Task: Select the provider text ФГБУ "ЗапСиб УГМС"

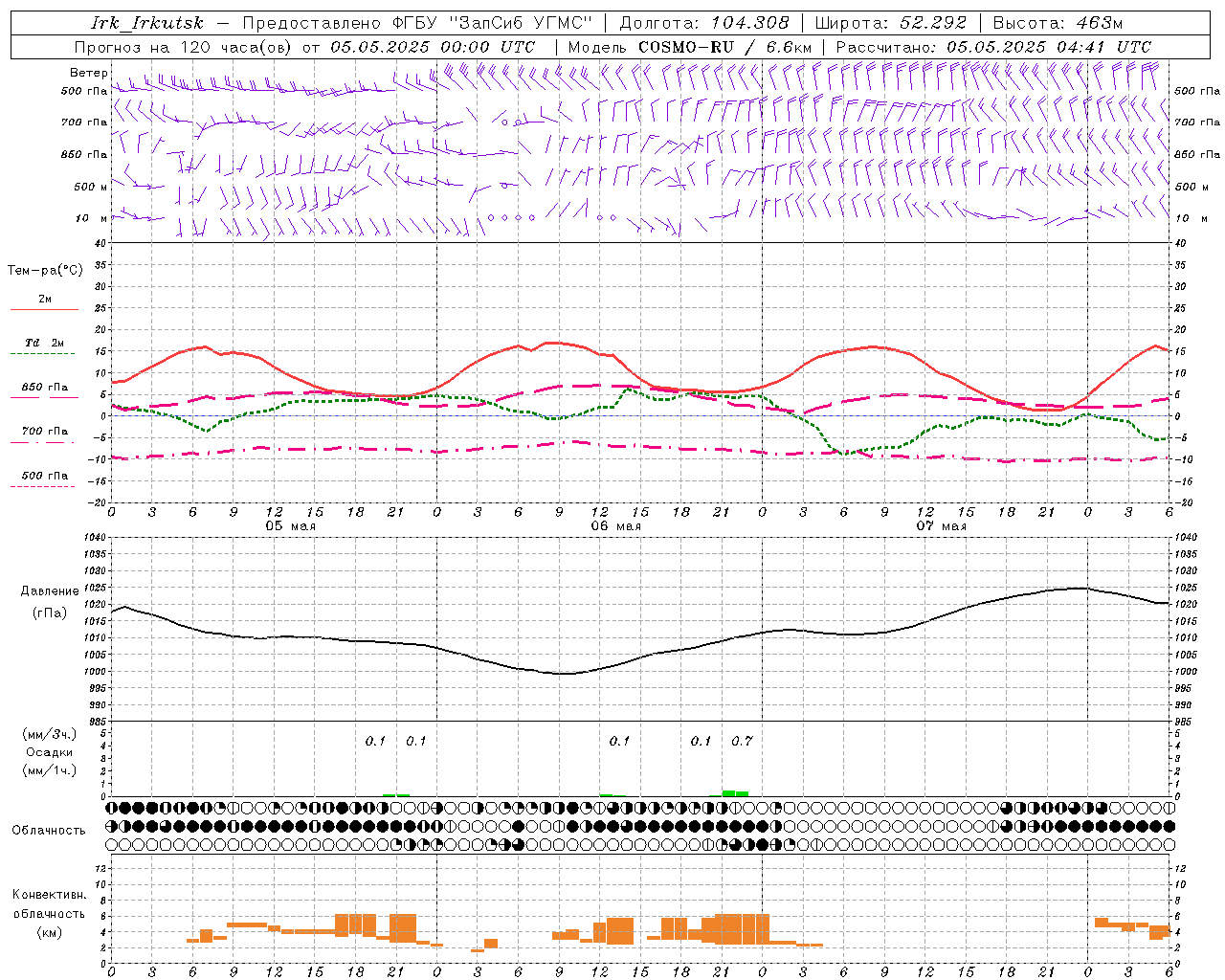Action: click(493, 23)
